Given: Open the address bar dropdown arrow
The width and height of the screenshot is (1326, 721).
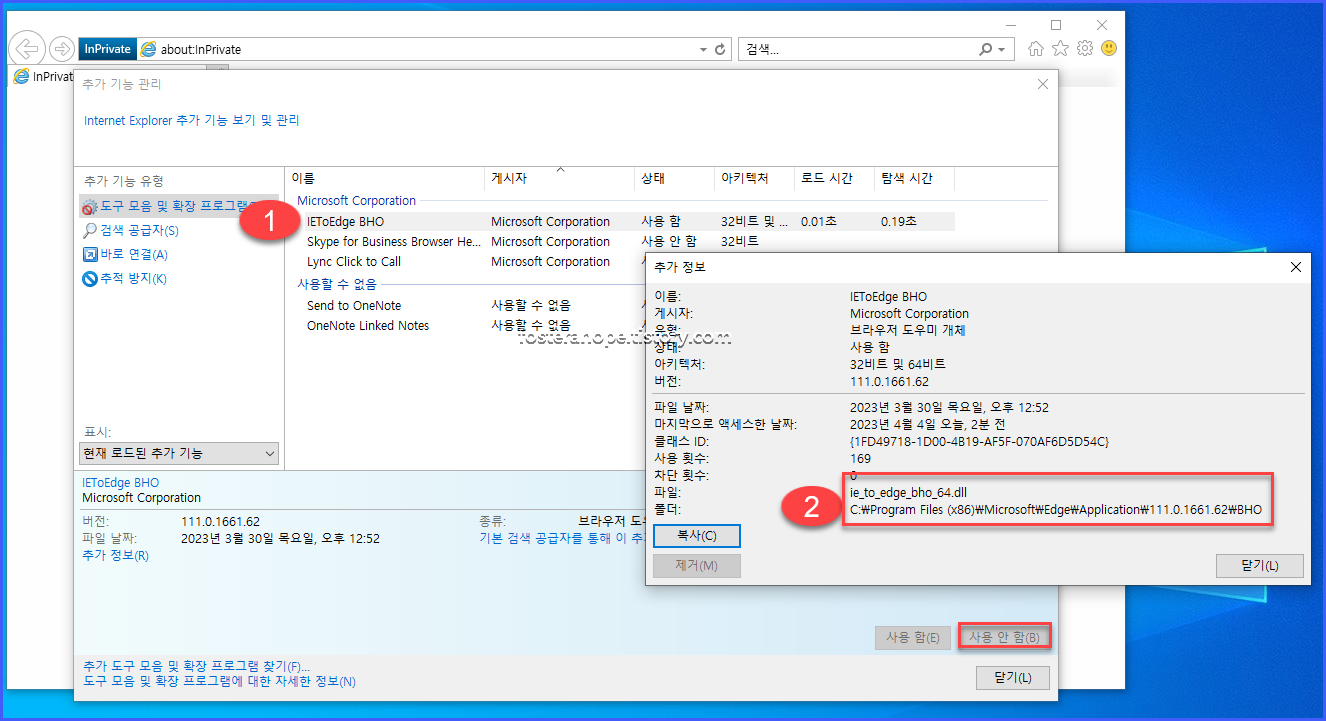Looking at the screenshot, I should 702,49.
